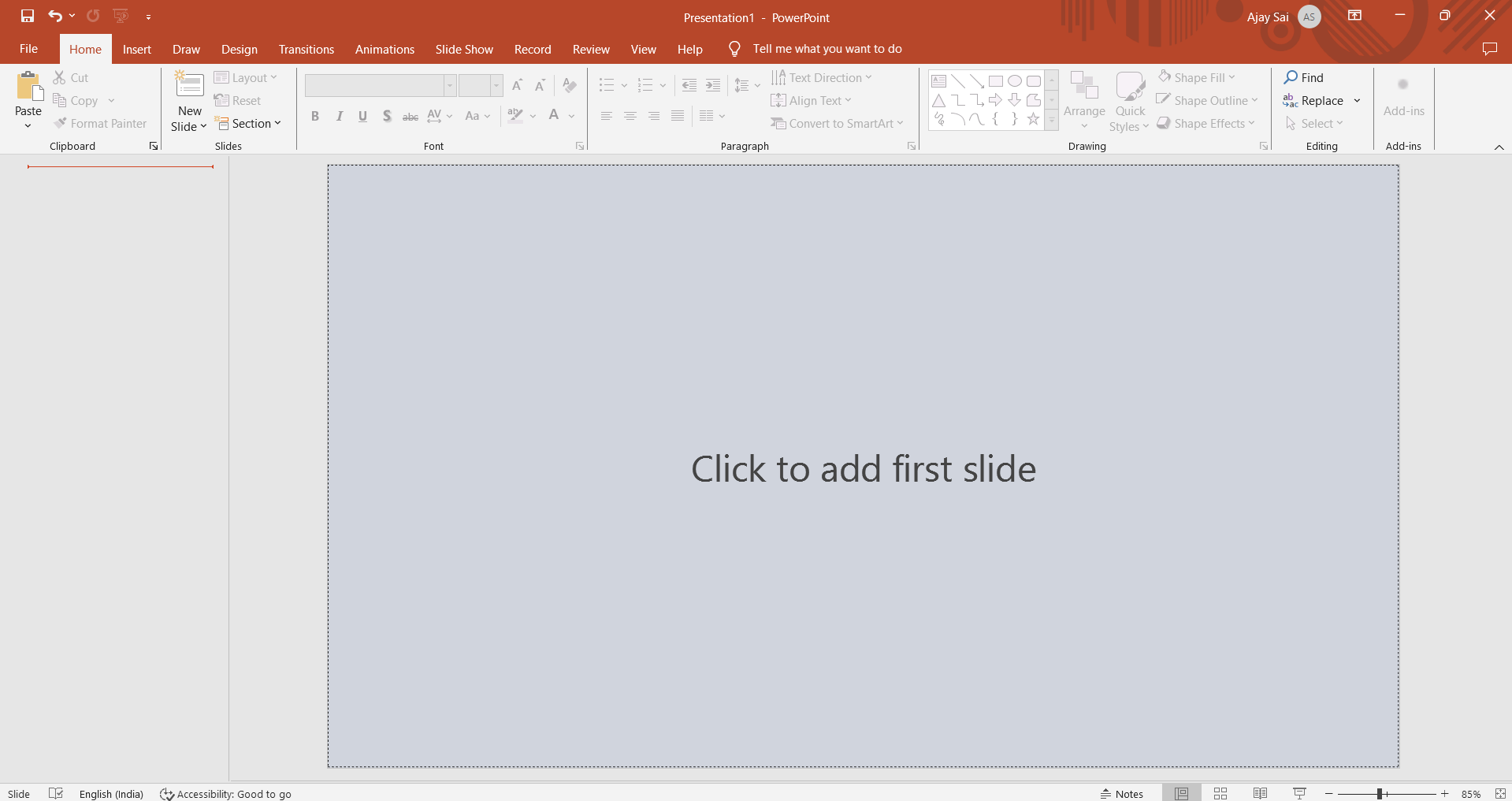Toggle the Notes pane
This screenshot has width=1512, height=801.
point(1122,793)
